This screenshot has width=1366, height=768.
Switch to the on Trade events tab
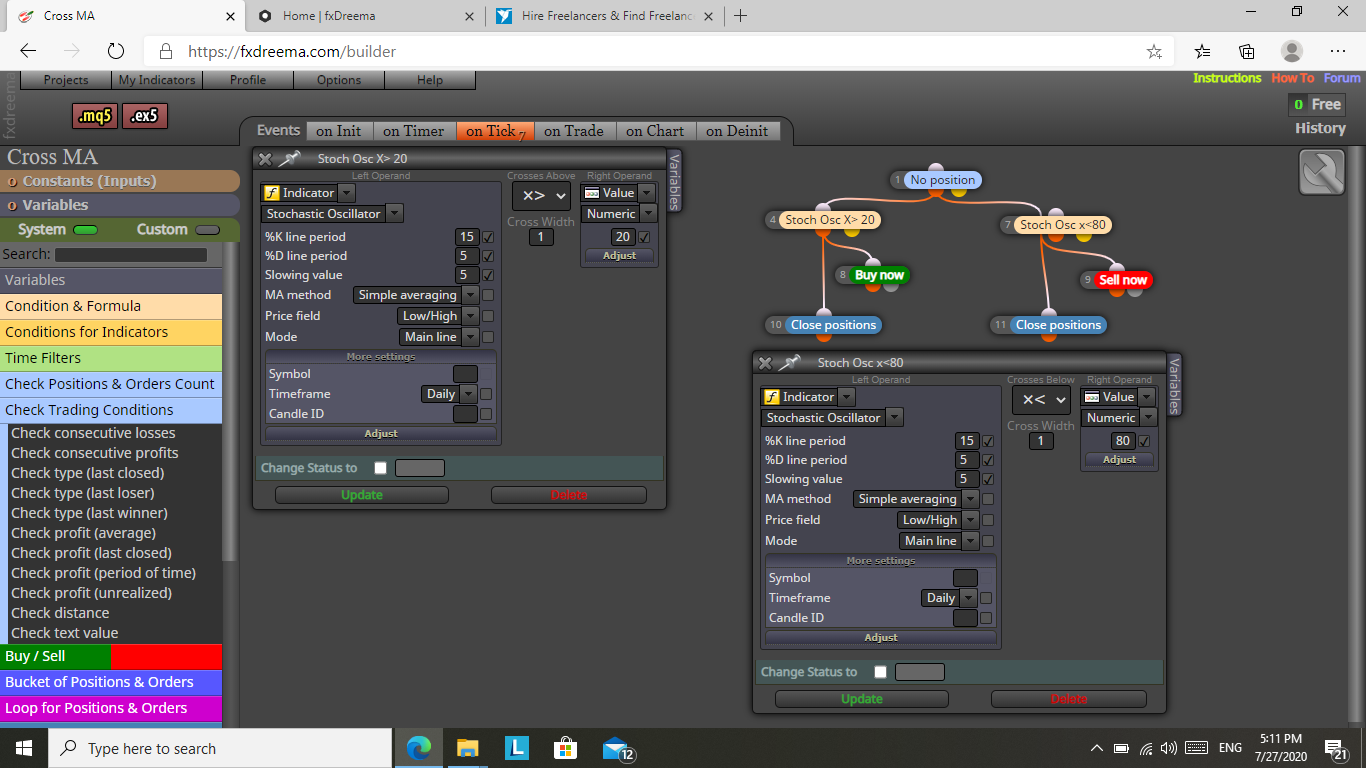[573, 131]
